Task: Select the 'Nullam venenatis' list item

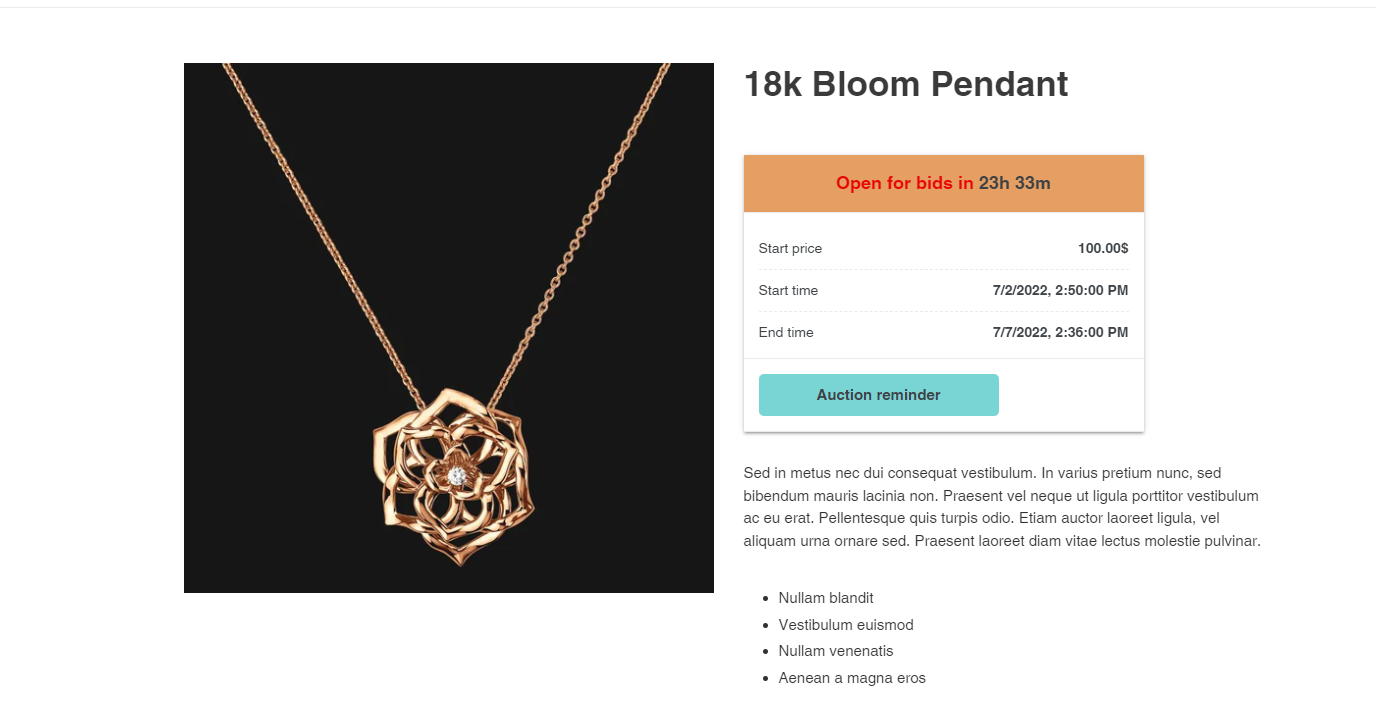Action: (836, 651)
